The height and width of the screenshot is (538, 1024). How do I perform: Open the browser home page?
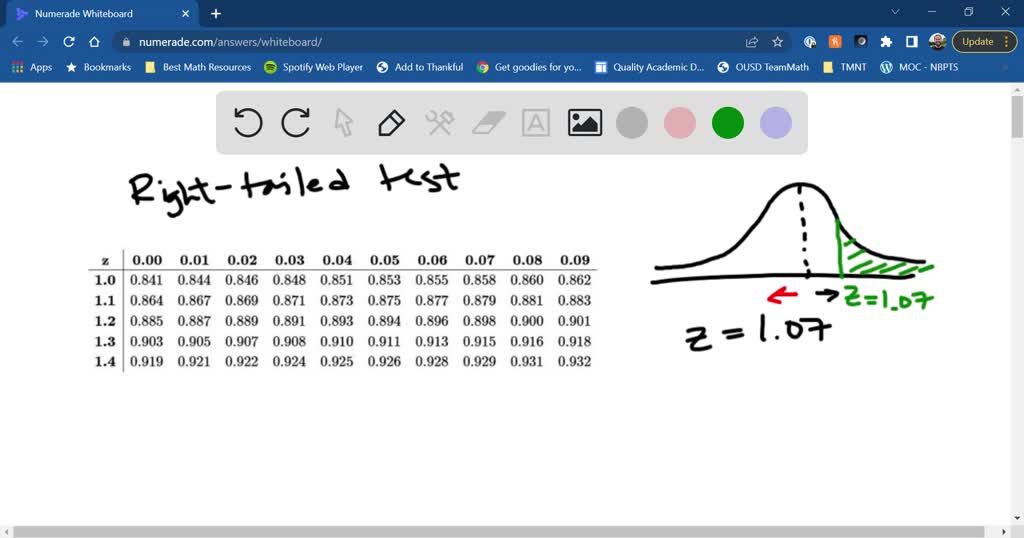coord(94,42)
